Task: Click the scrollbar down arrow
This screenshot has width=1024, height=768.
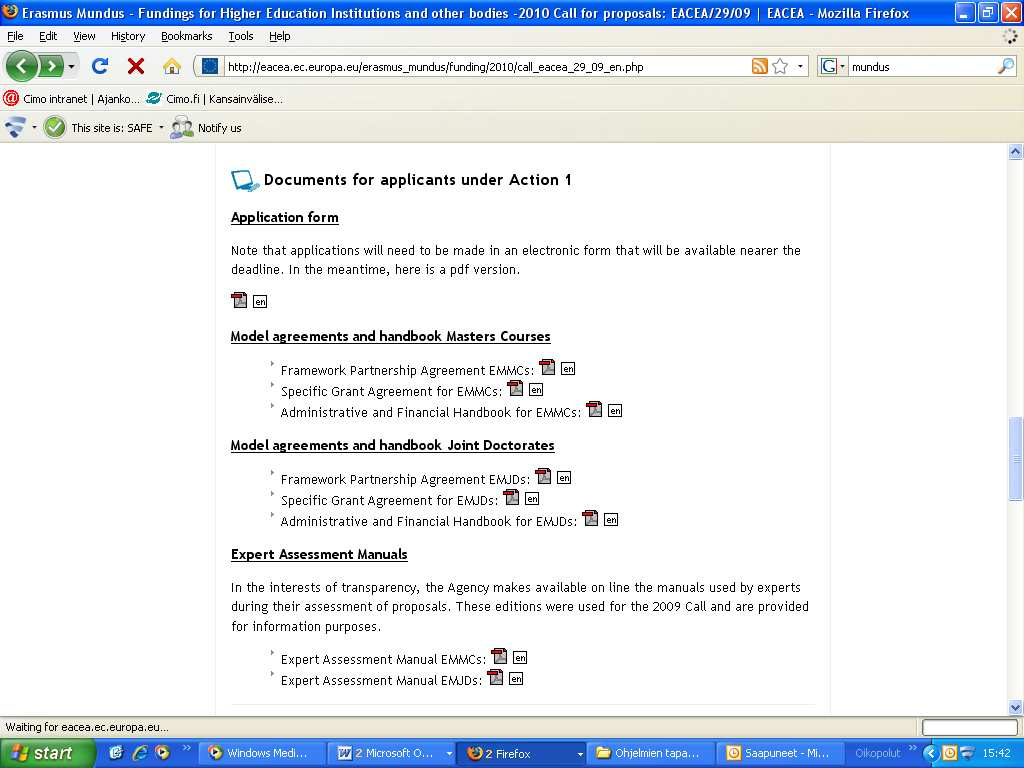Action: (x=1015, y=707)
